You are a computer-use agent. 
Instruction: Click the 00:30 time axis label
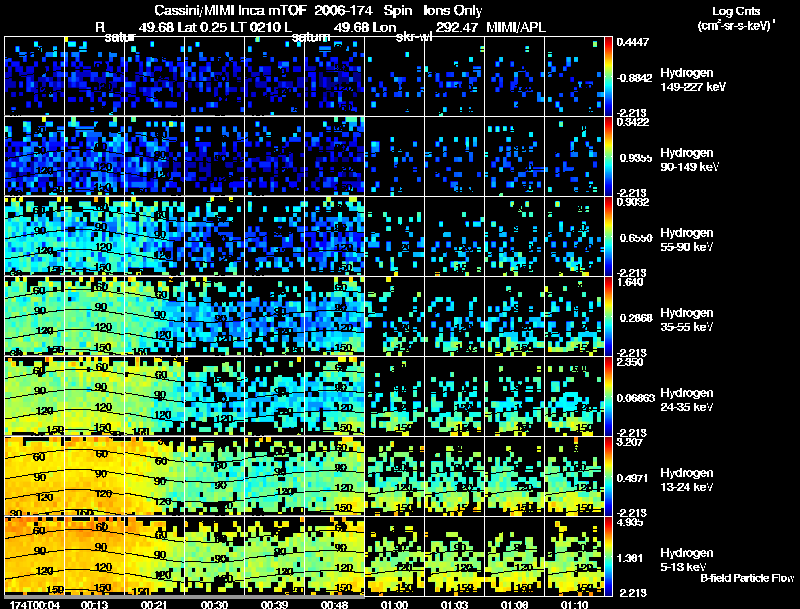point(214,604)
